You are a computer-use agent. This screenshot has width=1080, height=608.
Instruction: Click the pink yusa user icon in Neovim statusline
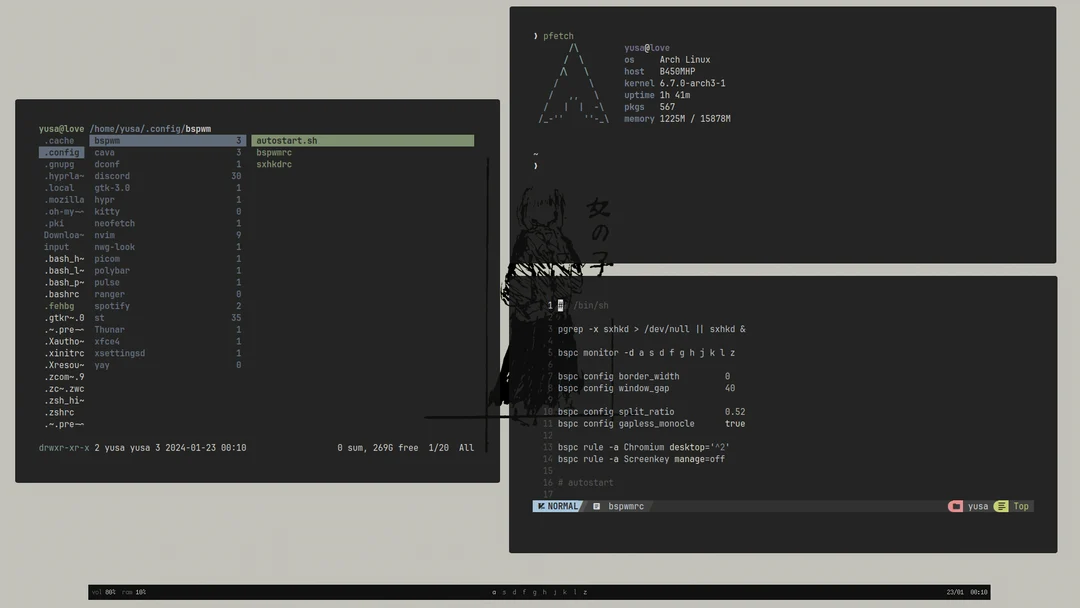click(x=955, y=506)
